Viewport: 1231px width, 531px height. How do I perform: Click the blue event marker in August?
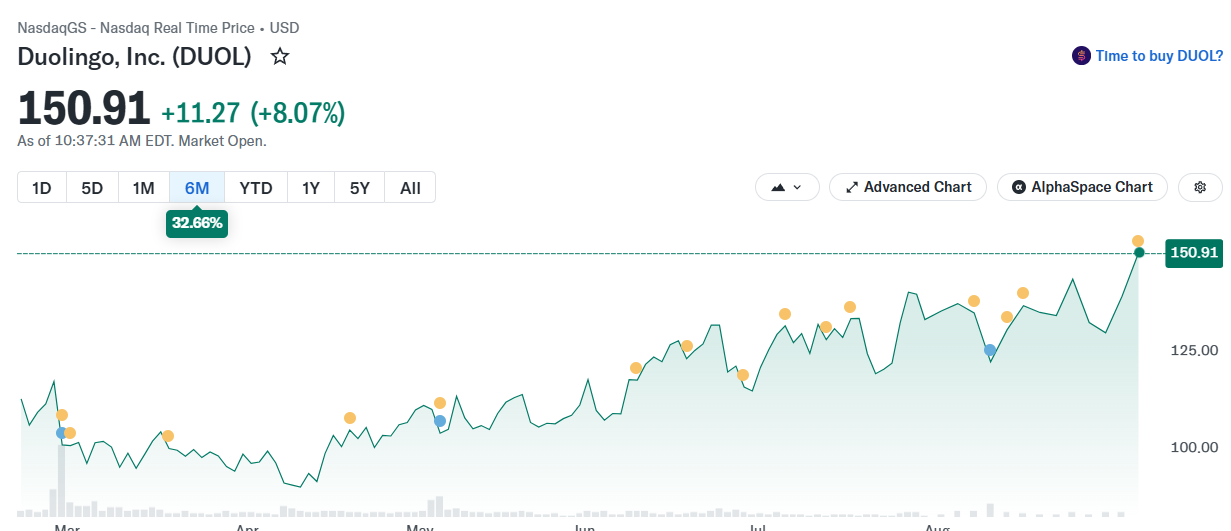990,350
